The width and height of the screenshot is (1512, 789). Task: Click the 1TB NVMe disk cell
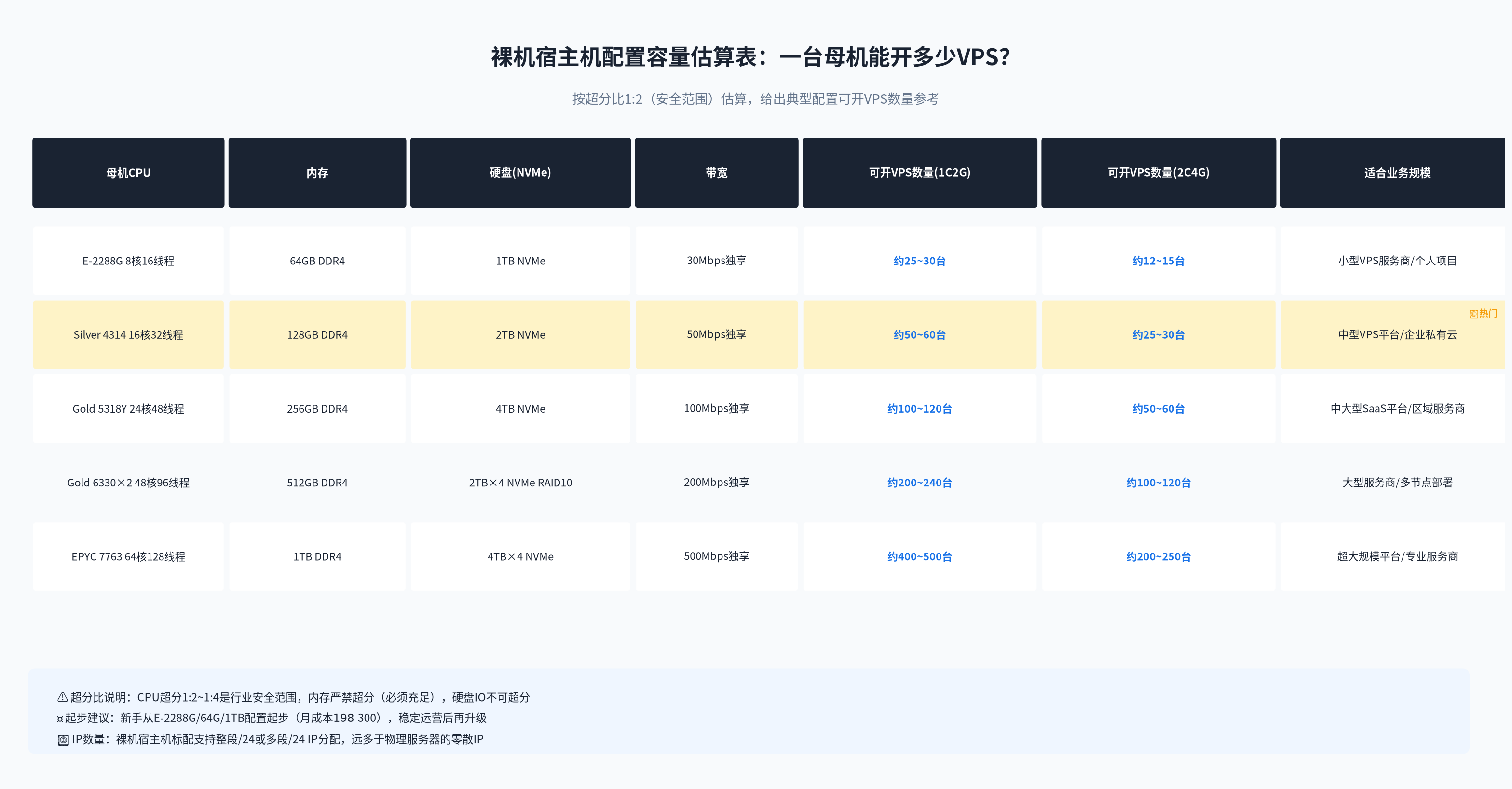click(520, 261)
